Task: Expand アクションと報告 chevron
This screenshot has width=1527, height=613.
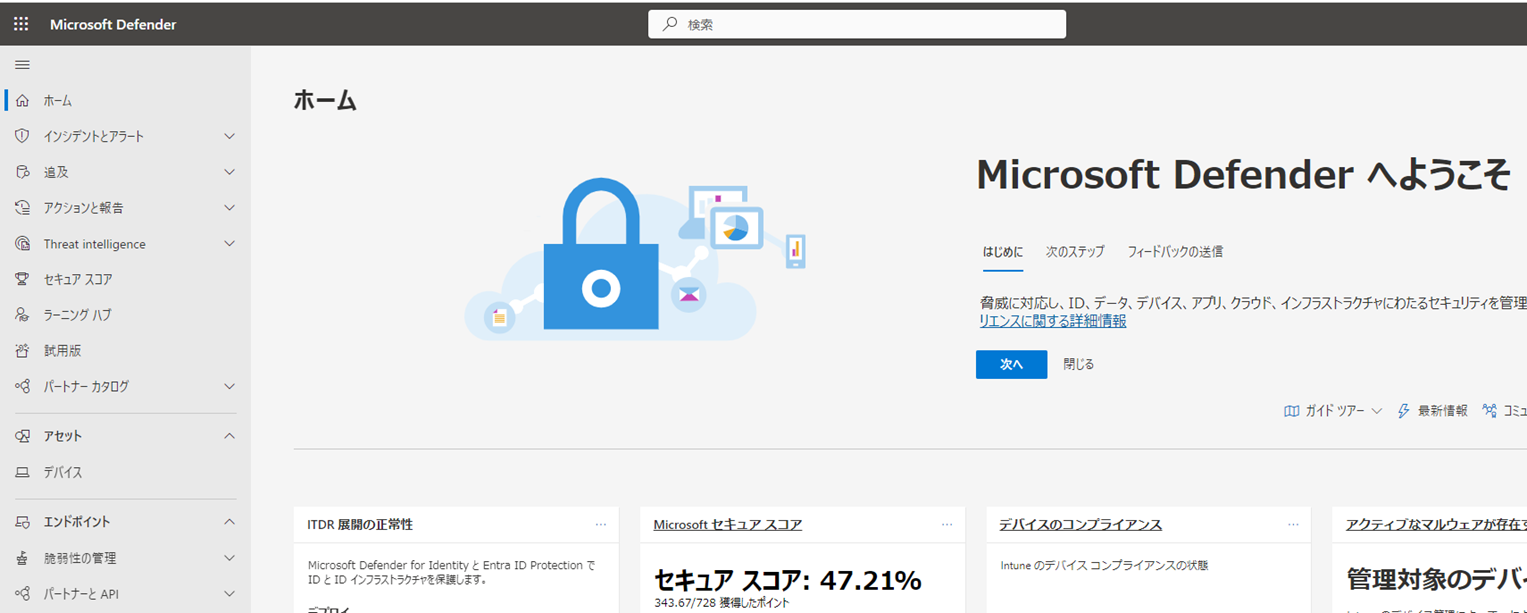Action: [229, 208]
